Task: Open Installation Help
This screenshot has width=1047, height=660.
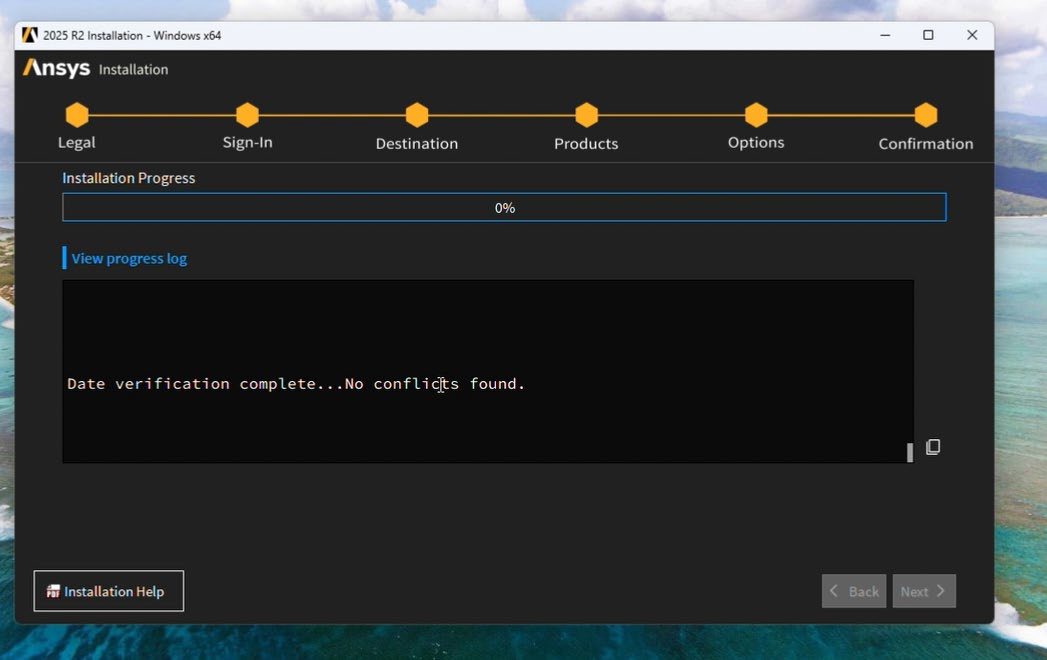Action: tap(109, 591)
